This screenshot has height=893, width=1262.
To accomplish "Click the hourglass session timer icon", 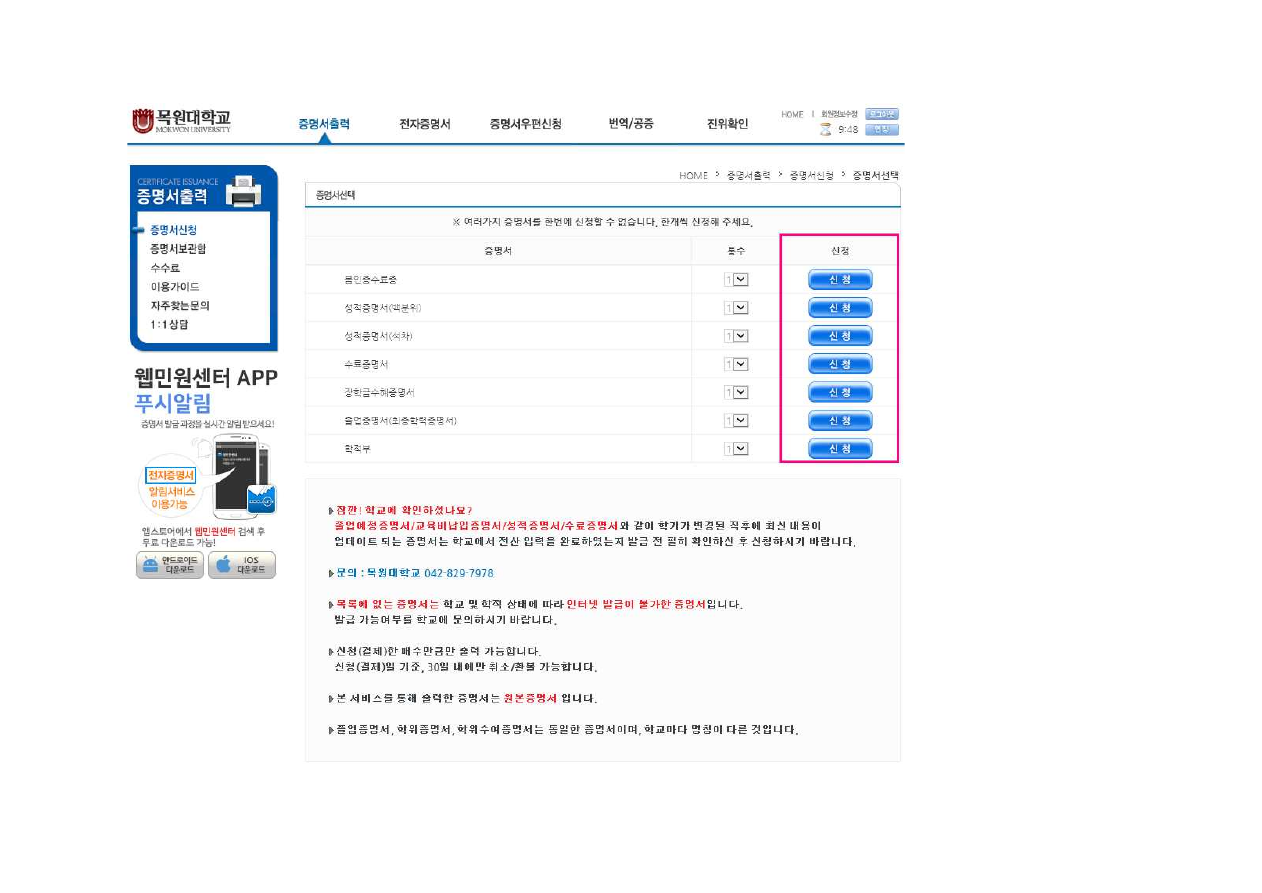I will 825,130.
